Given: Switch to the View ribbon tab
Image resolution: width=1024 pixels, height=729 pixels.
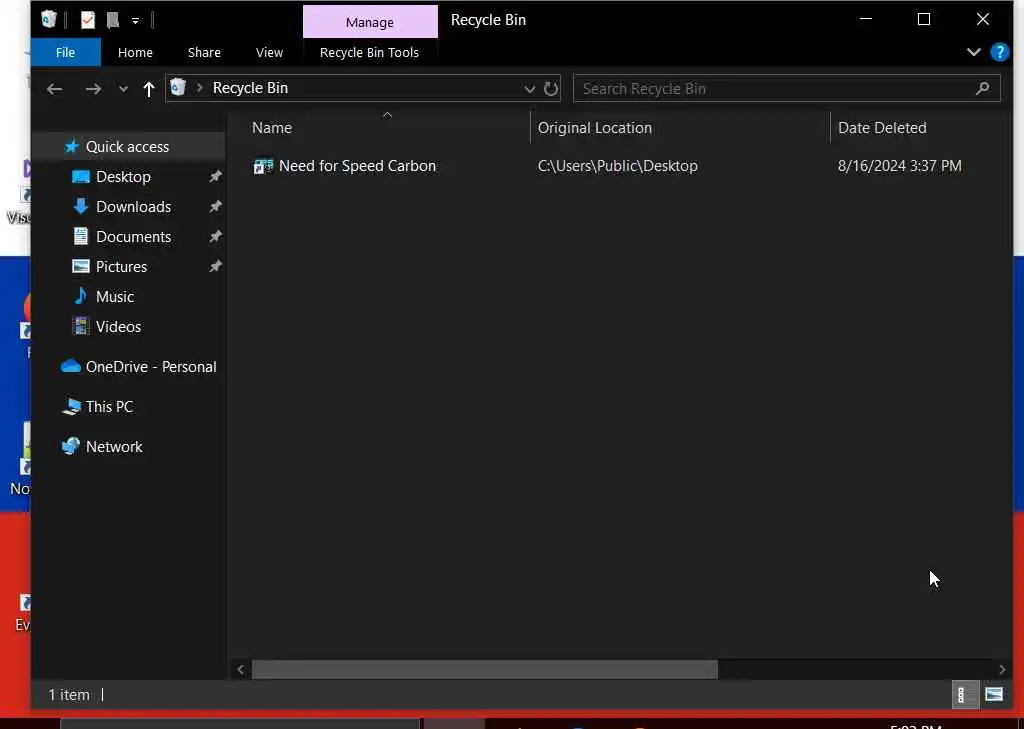Looking at the screenshot, I should (269, 52).
